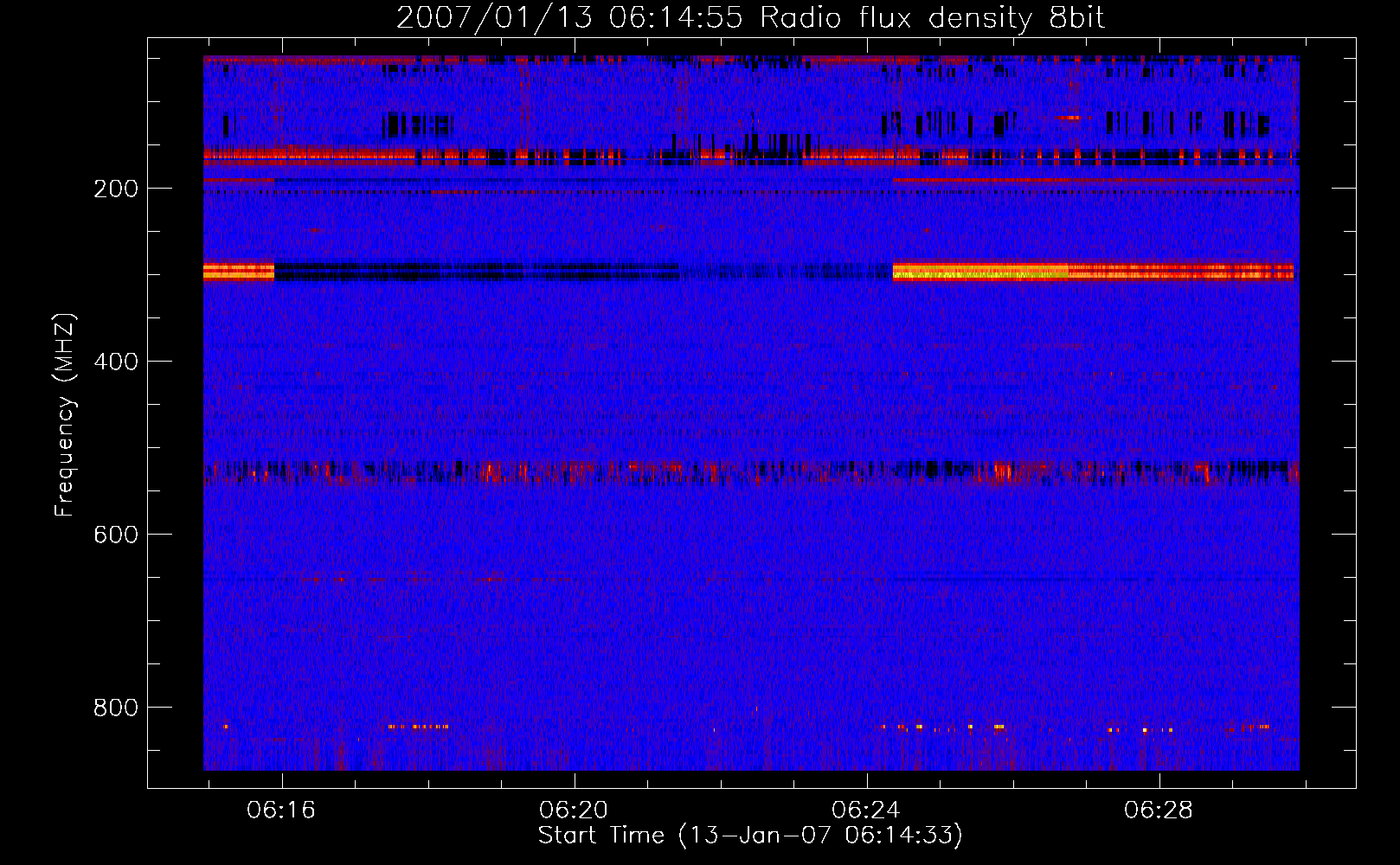1400x865 pixels.
Task: Click the bright yellow emission band near 300 MHz
Action: pyautogui.click(x=1093, y=272)
